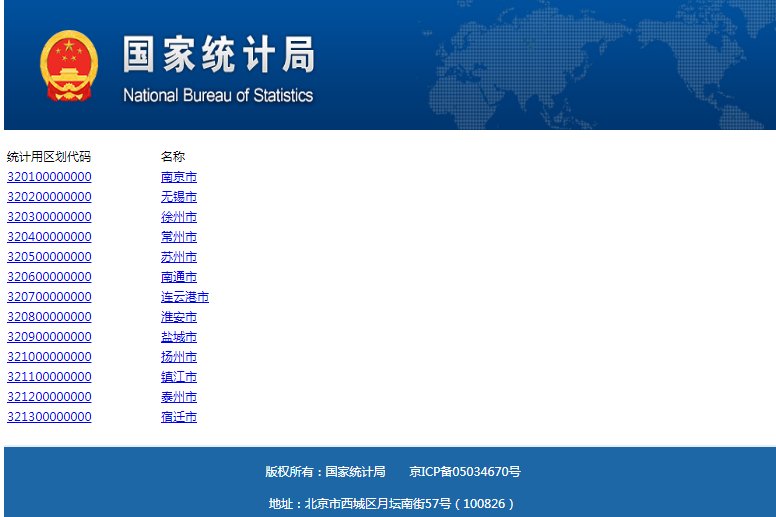Open the 苏州市 link
Image resolution: width=776 pixels, height=517 pixels.
pyautogui.click(x=179, y=257)
